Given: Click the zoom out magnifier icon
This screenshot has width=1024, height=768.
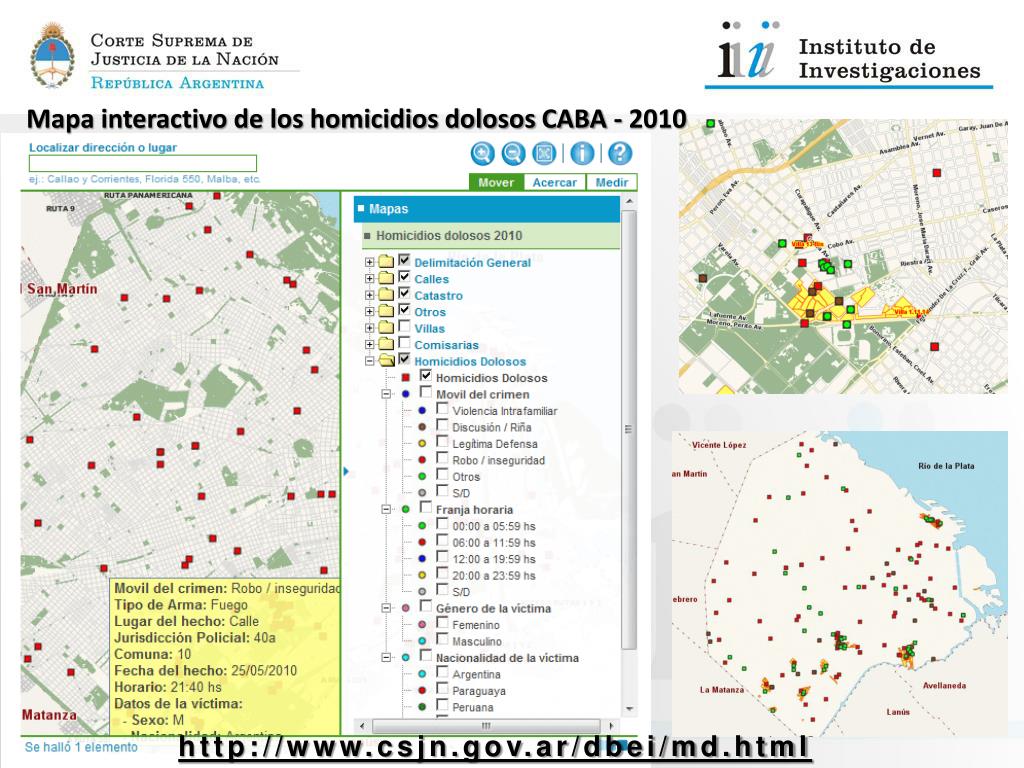Looking at the screenshot, I should click(513, 153).
